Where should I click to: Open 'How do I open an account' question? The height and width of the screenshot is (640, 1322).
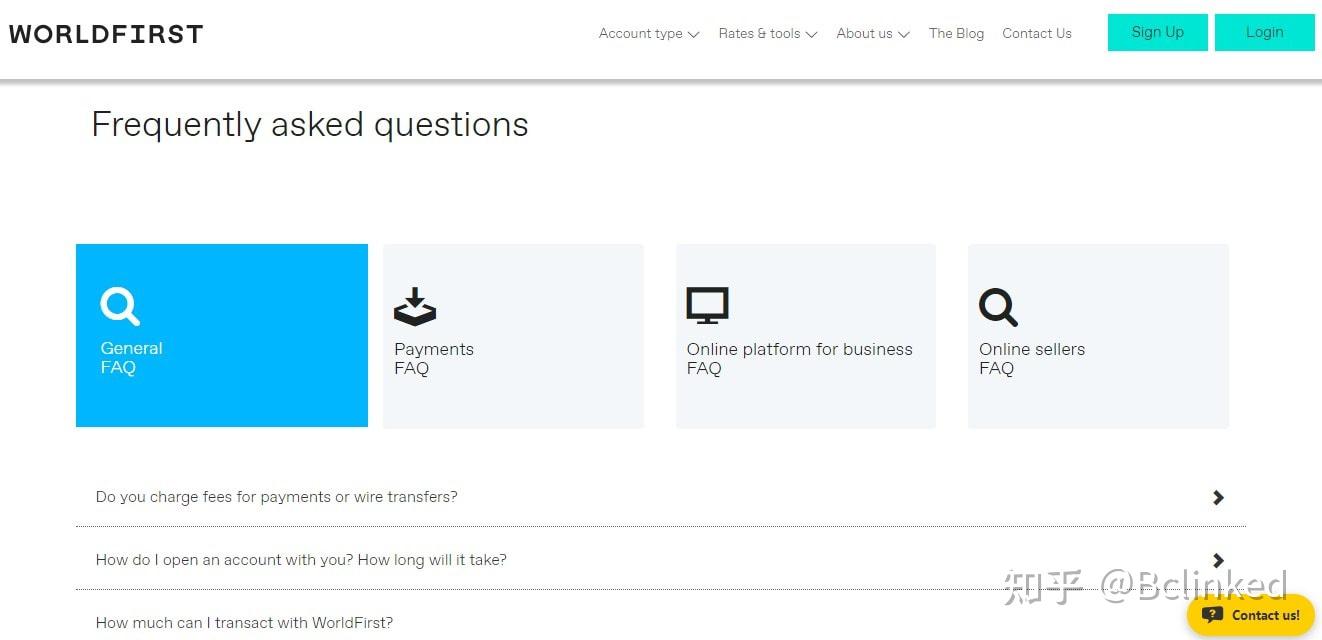point(661,560)
